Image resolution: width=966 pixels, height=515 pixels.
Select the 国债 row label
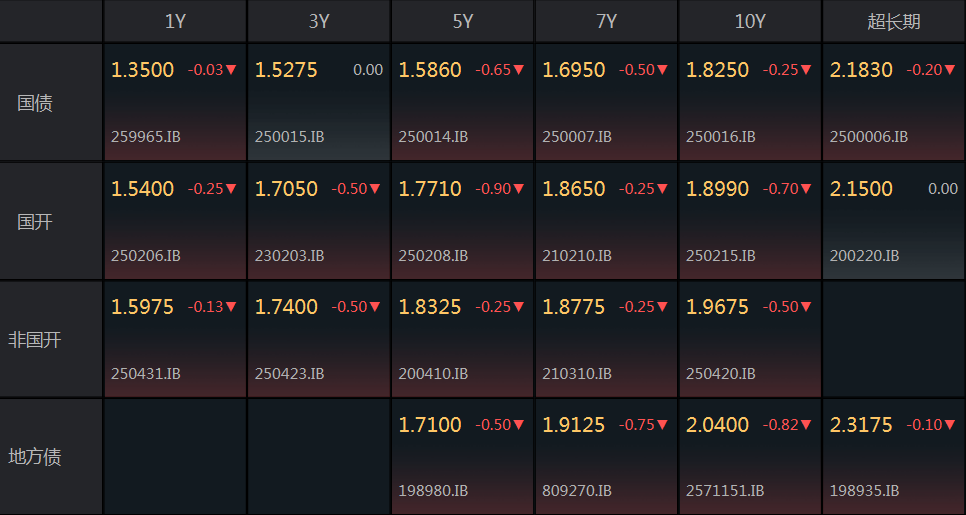pos(35,103)
